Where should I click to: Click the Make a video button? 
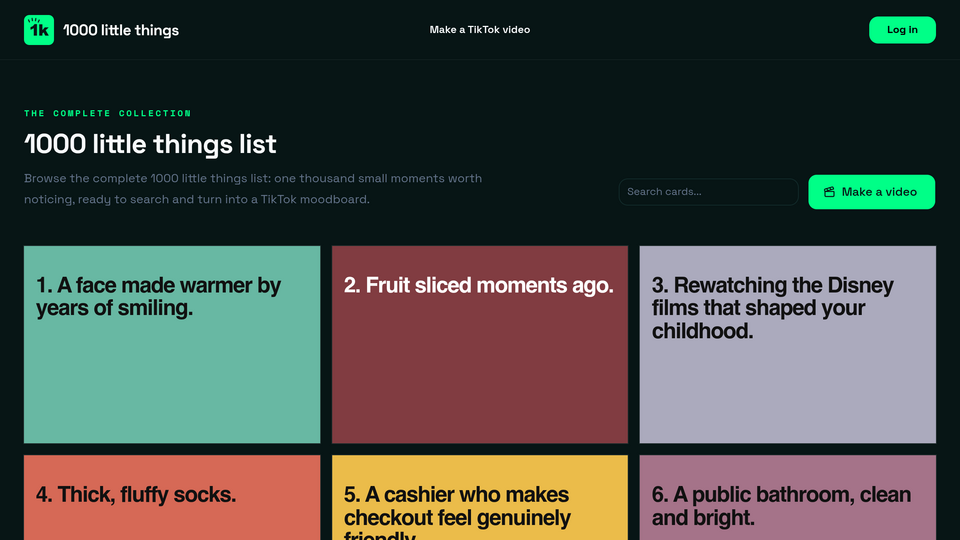pyautogui.click(x=871, y=192)
